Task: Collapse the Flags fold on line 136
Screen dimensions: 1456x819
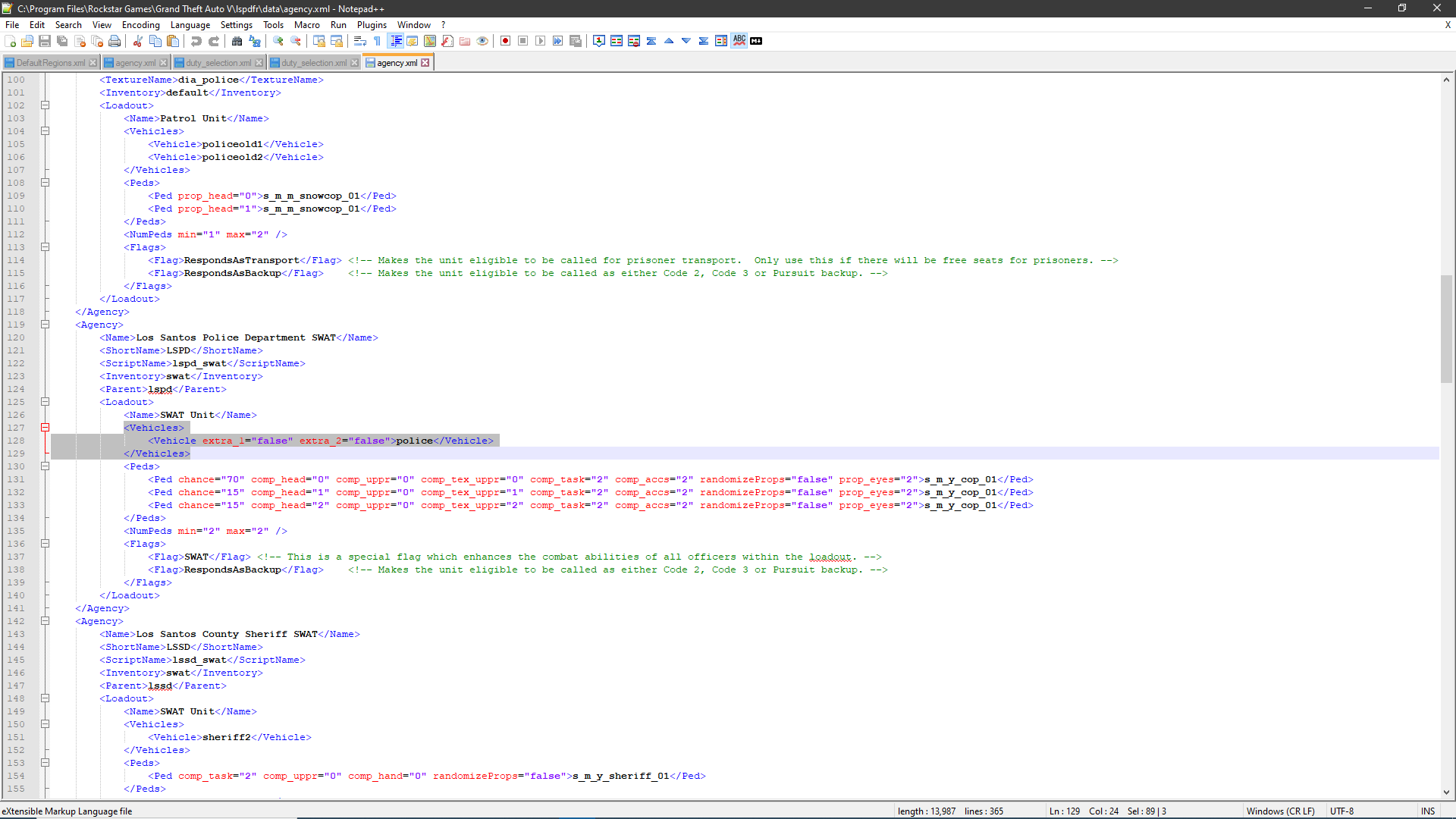Action: click(x=45, y=544)
